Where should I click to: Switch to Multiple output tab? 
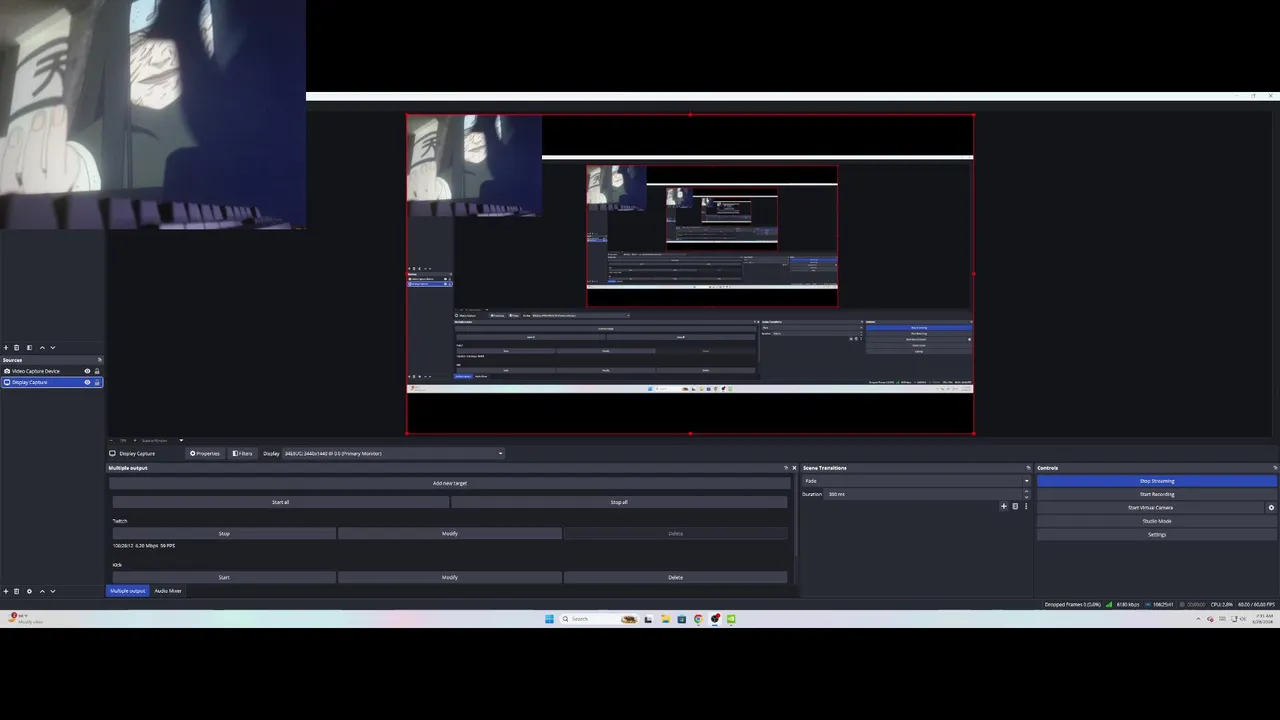coord(128,591)
